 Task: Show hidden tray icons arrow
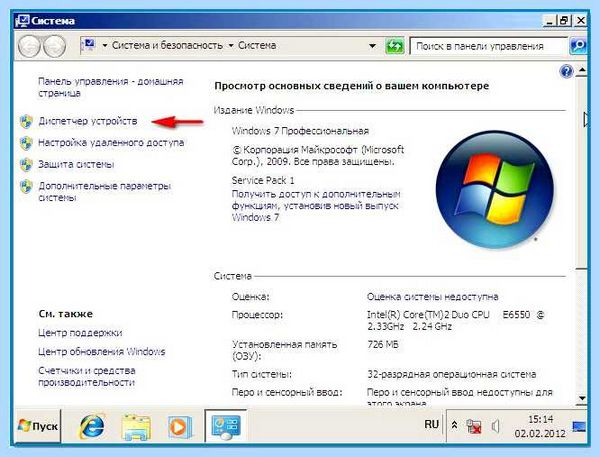tap(454, 425)
